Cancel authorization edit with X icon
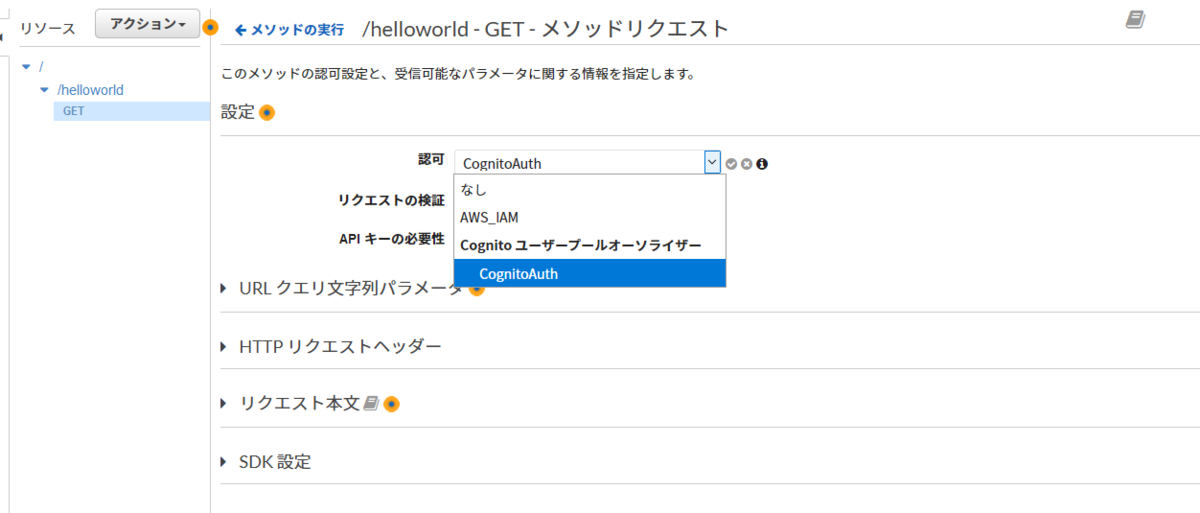Screen dimensions: 1200x513 point(747,164)
